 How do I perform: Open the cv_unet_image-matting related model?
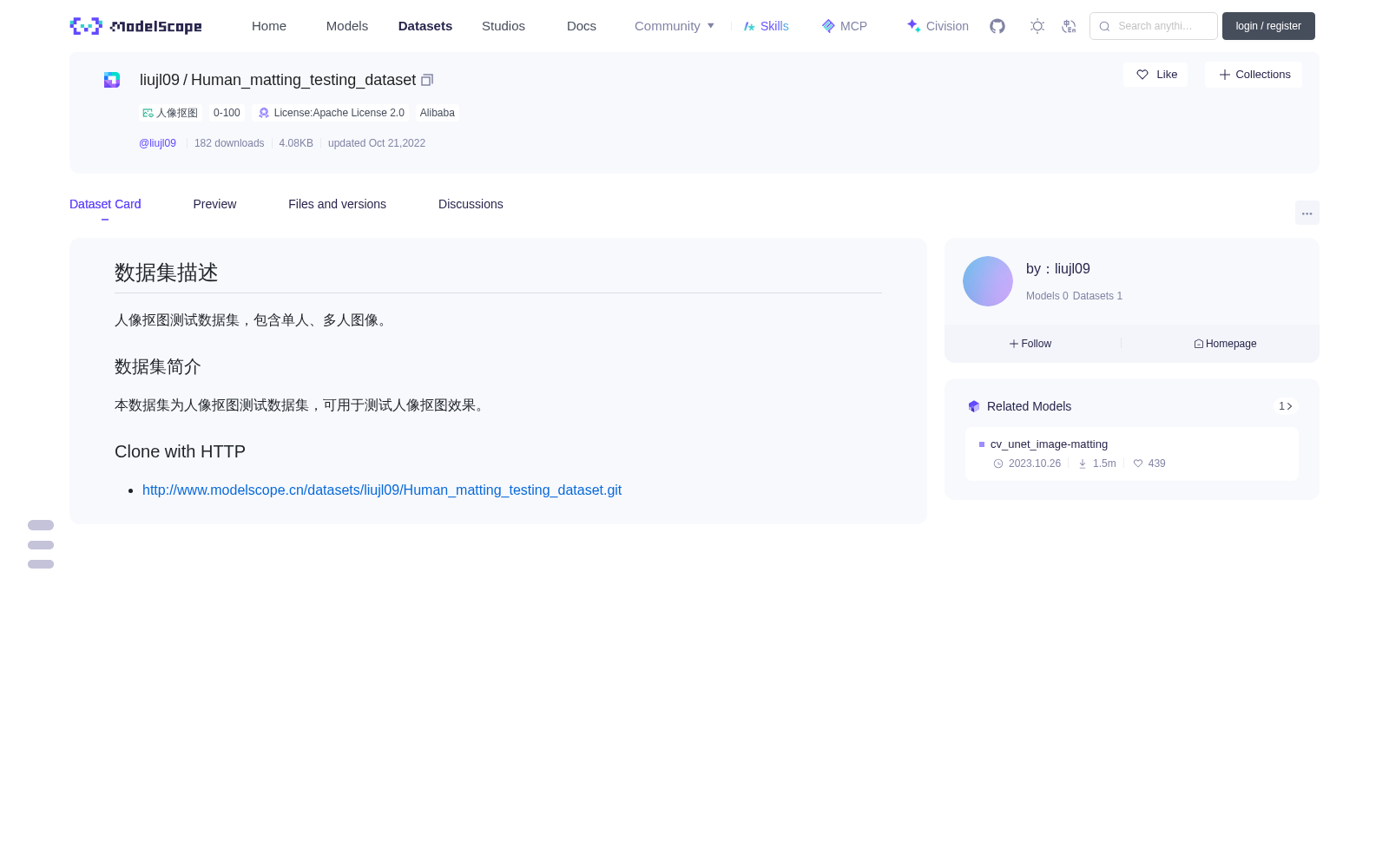point(1049,444)
